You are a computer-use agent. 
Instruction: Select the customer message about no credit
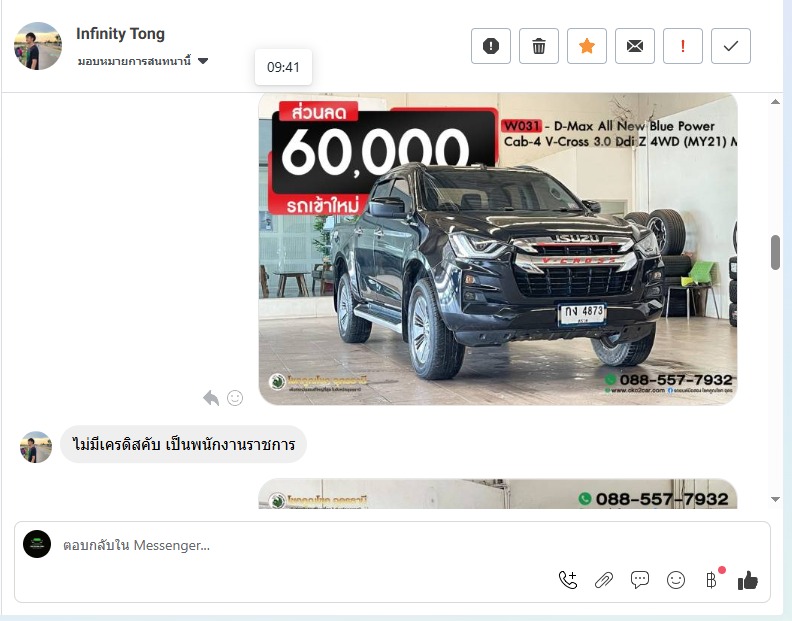click(183, 444)
